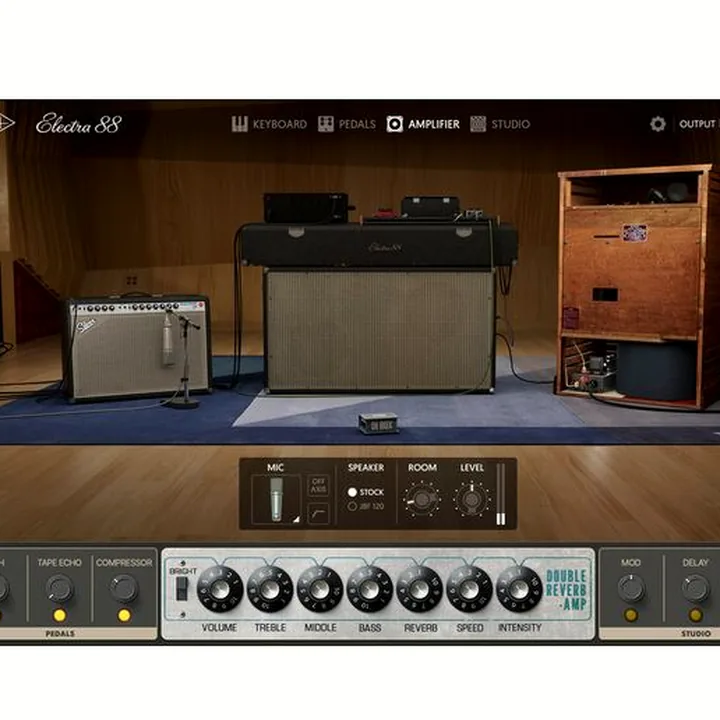720x720 pixels.
Task: Click the Mod studio knob
Action: pyautogui.click(x=631, y=589)
